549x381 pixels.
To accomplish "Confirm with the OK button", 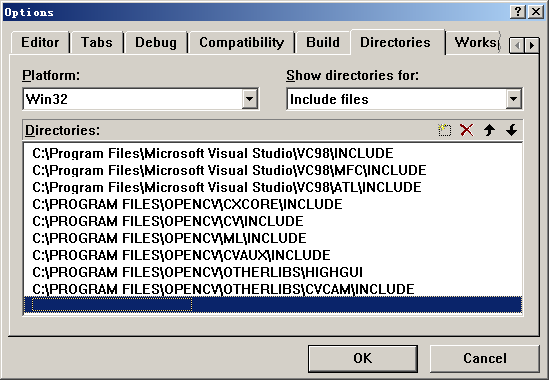I will pos(363,359).
